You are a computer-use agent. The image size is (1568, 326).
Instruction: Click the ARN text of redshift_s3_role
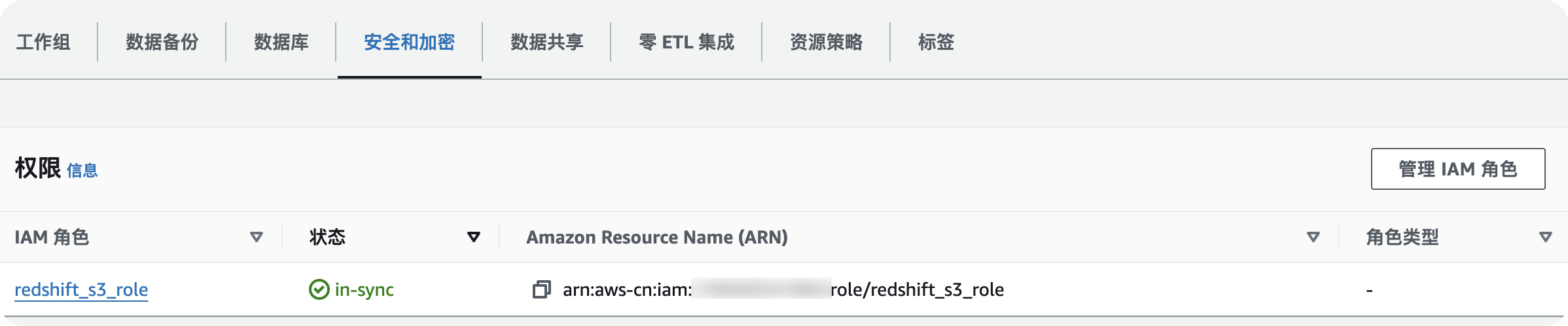tap(783, 289)
